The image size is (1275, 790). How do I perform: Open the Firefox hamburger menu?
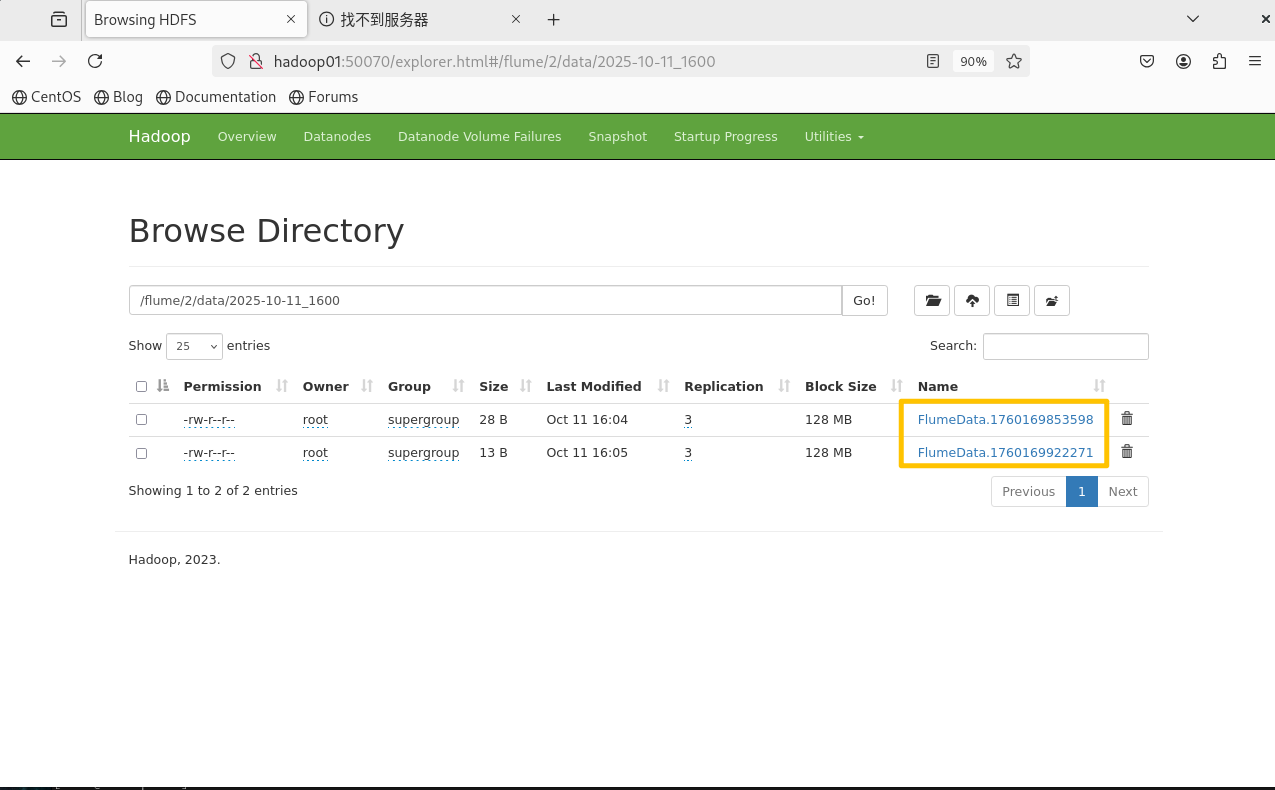click(x=1255, y=61)
